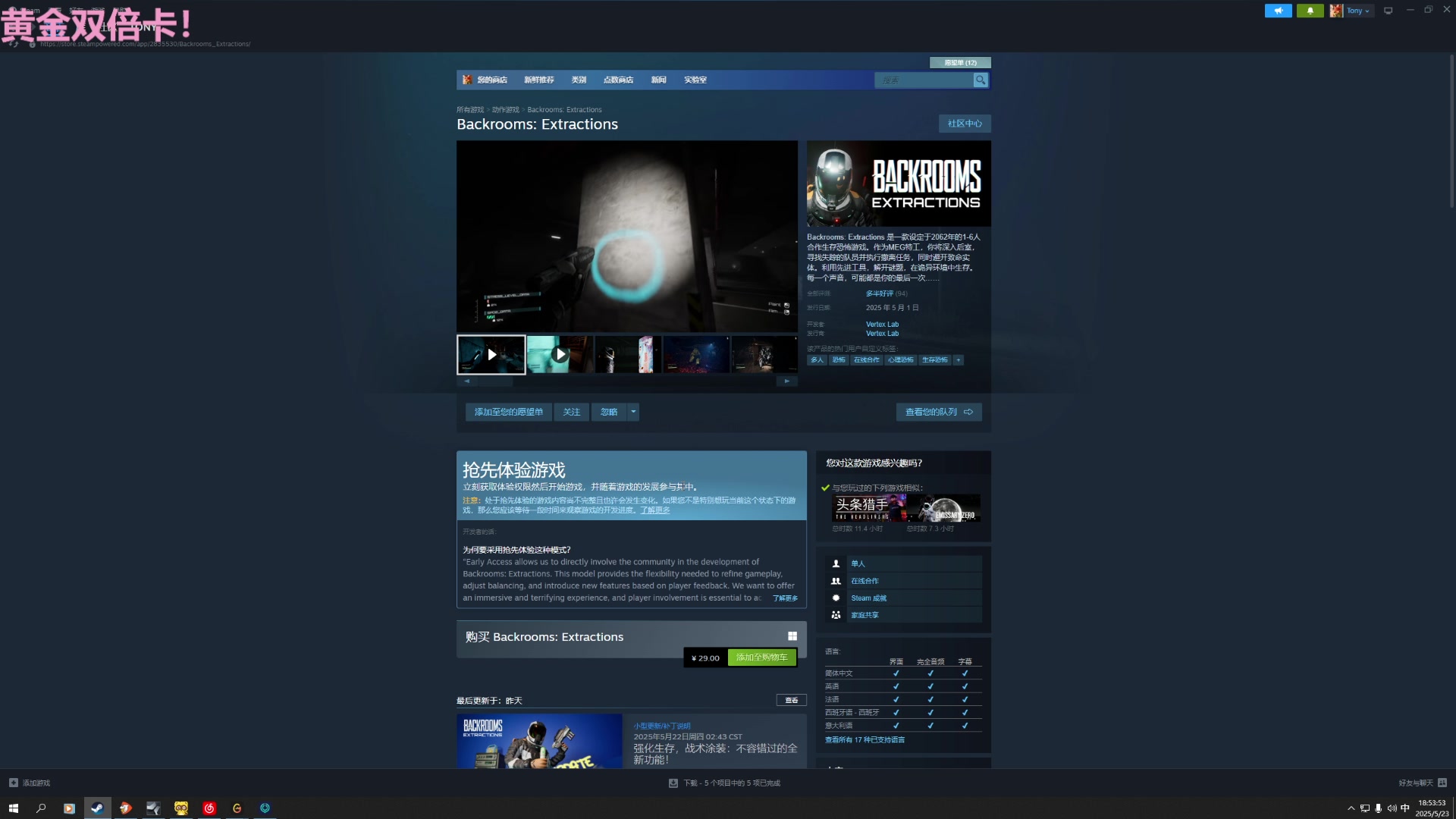Open the 类别 categories menu

579,80
